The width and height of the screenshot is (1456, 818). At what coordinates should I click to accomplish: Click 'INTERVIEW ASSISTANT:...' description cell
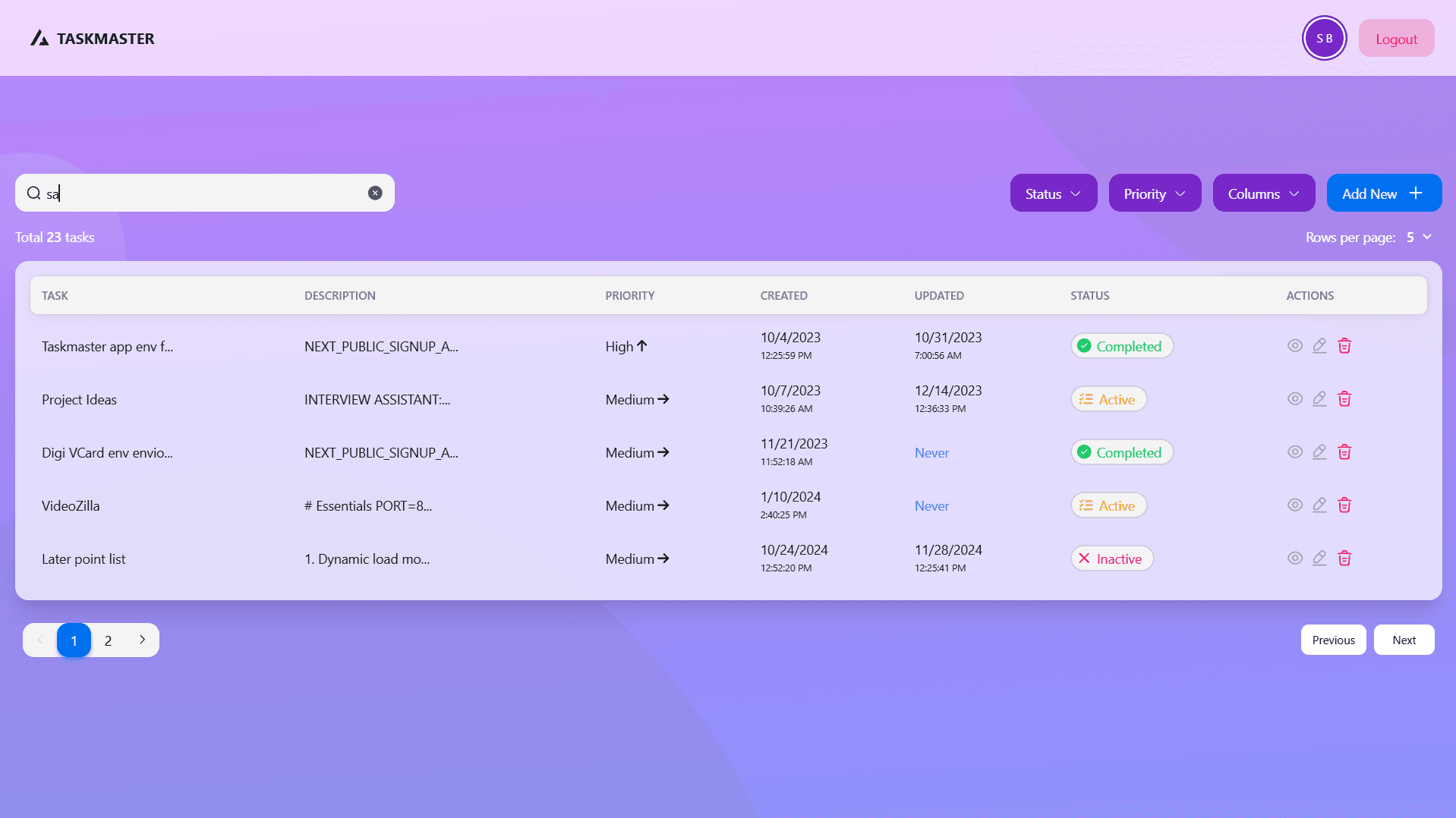pos(377,400)
